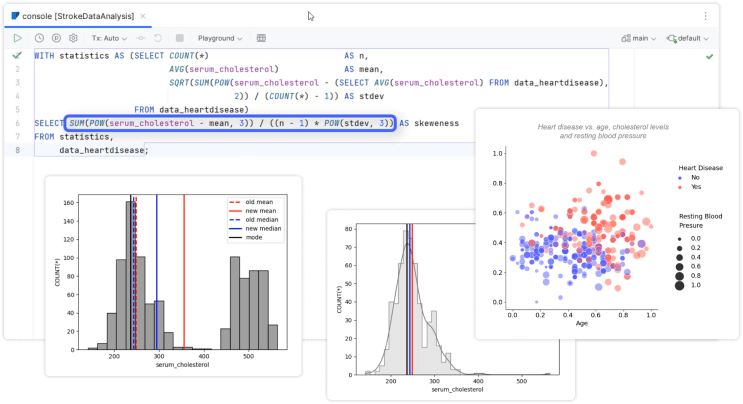Screen dimensions: 743x404
Task: Click the rollback transaction icon
Action: point(158,38)
